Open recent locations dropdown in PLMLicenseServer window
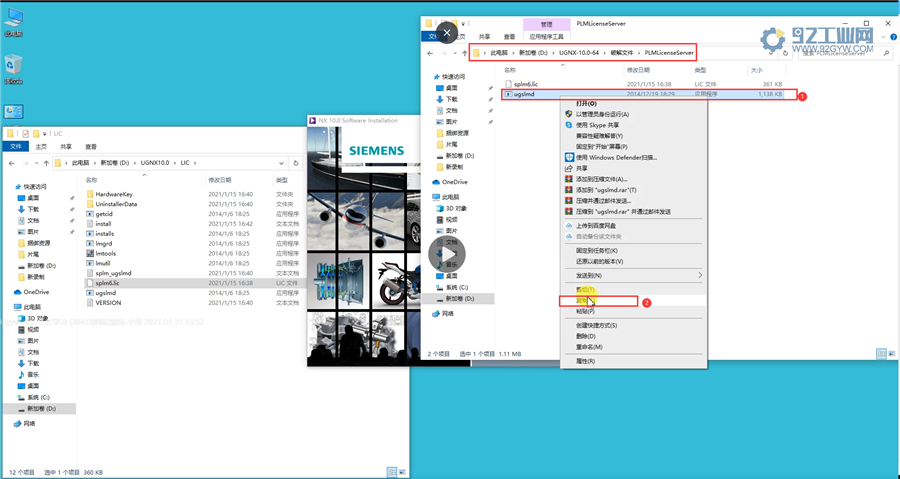 coord(455,53)
